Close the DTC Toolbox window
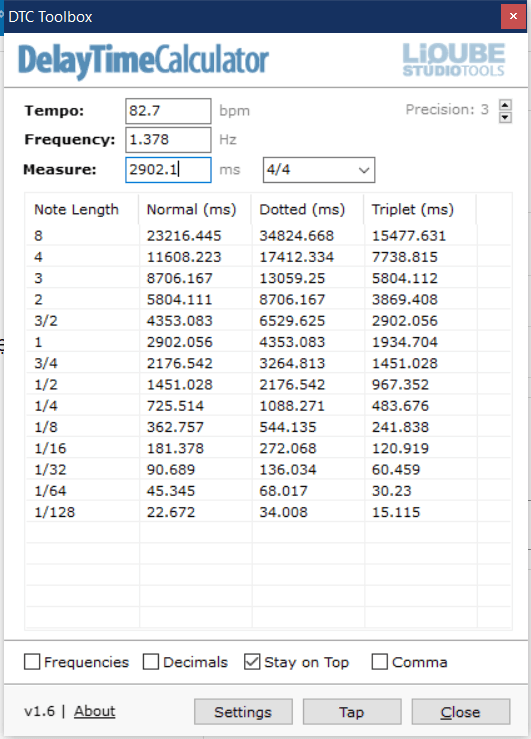Viewport: 531px width, 739px height. [x=513, y=16]
